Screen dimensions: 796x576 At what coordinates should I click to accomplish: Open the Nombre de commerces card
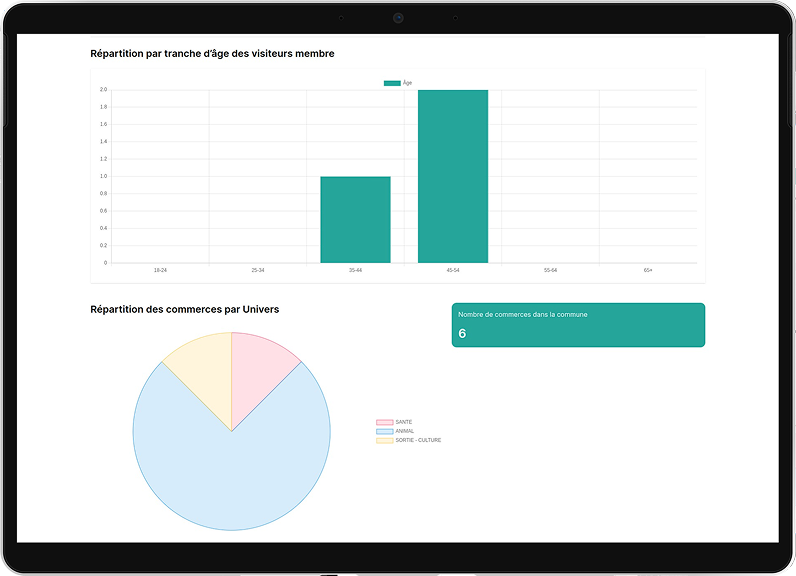pos(578,325)
